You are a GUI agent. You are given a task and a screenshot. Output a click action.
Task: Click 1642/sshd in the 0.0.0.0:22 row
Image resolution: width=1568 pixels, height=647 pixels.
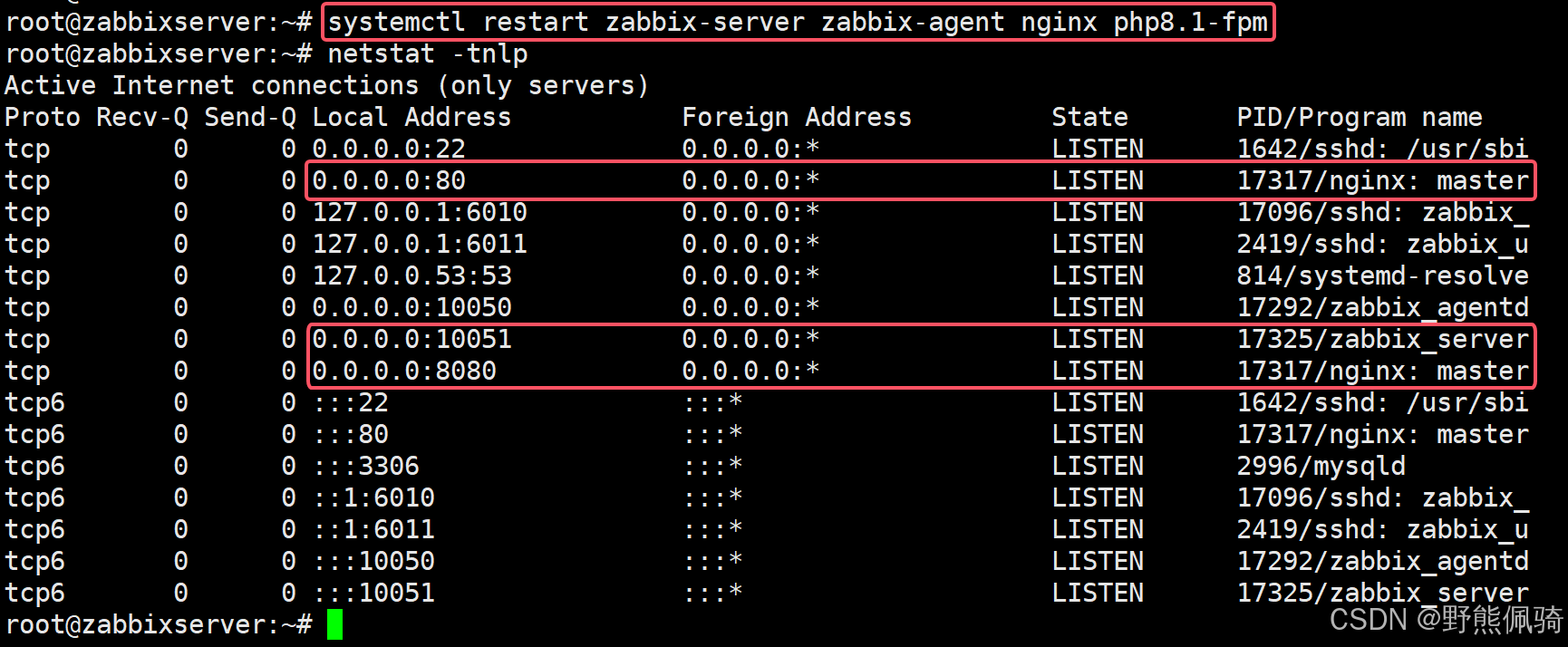click(1383, 149)
